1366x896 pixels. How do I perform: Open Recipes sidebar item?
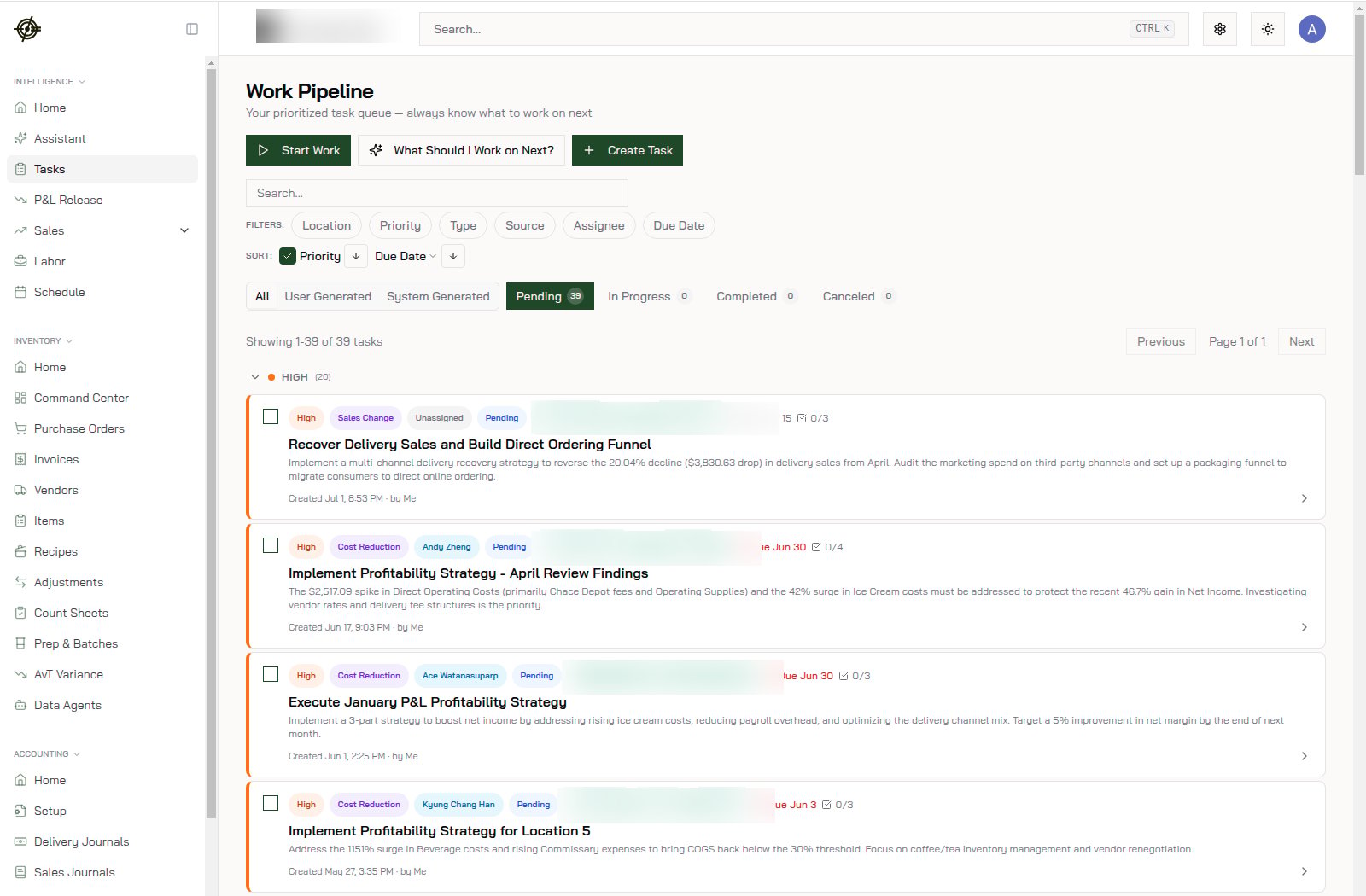click(102, 551)
